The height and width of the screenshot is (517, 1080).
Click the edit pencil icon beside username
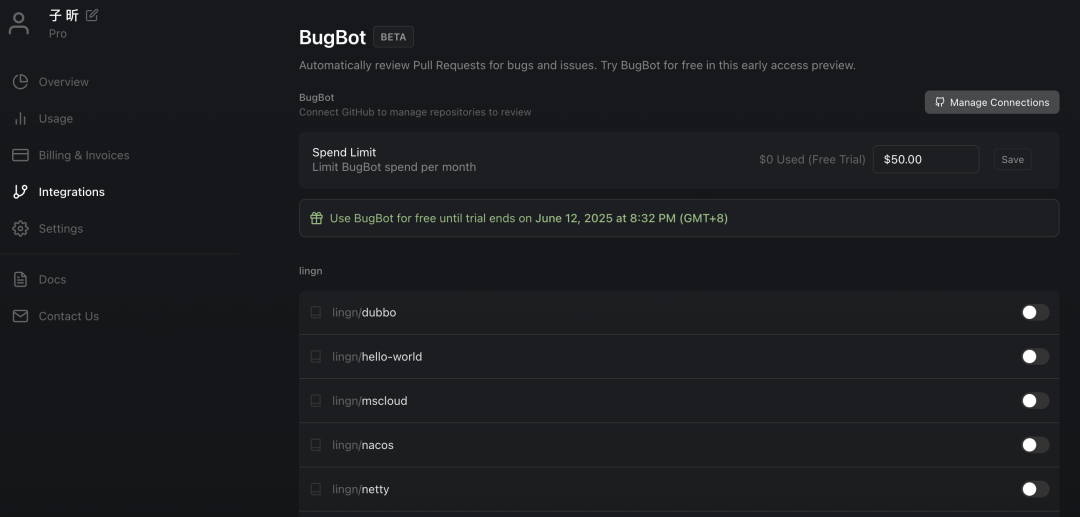[93, 15]
